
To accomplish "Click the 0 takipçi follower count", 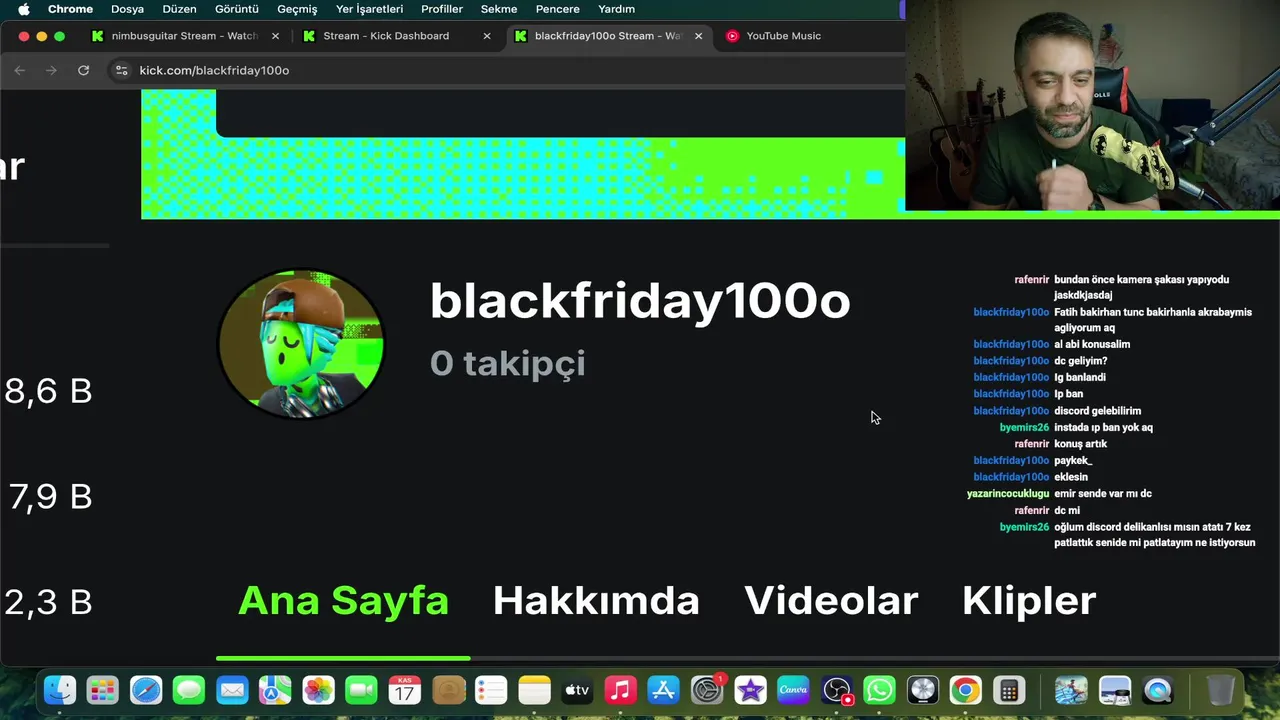I will tap(507, 363).
